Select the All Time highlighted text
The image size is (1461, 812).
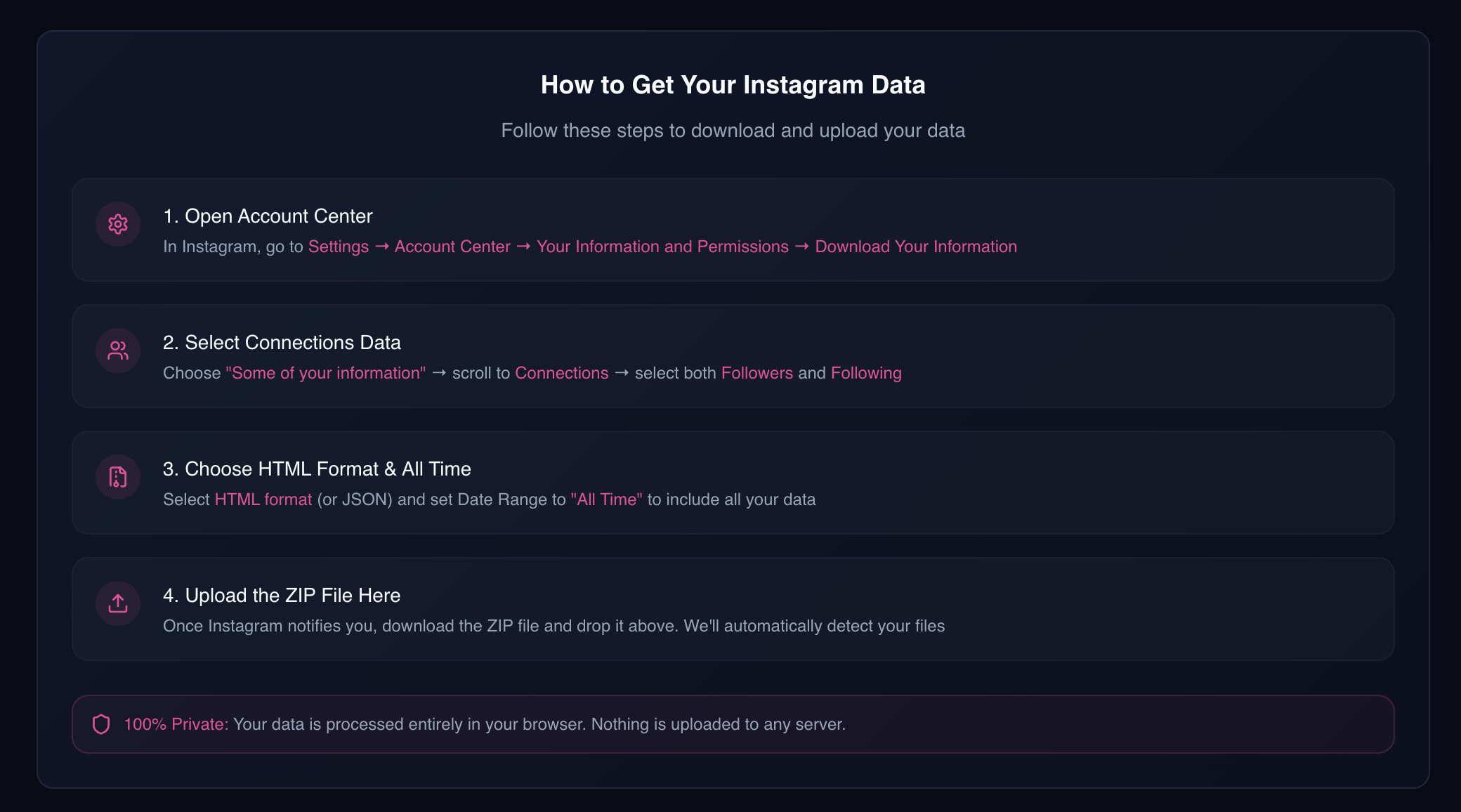coord(607,499)
